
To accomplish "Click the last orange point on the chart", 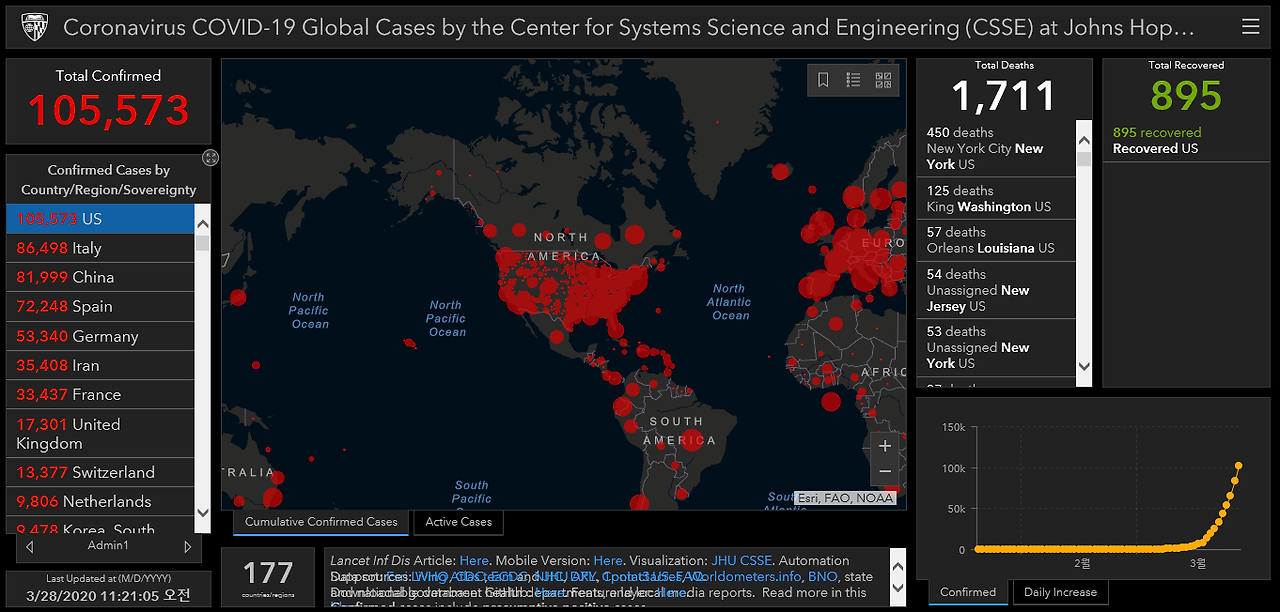I will (x=1239, y=465).
